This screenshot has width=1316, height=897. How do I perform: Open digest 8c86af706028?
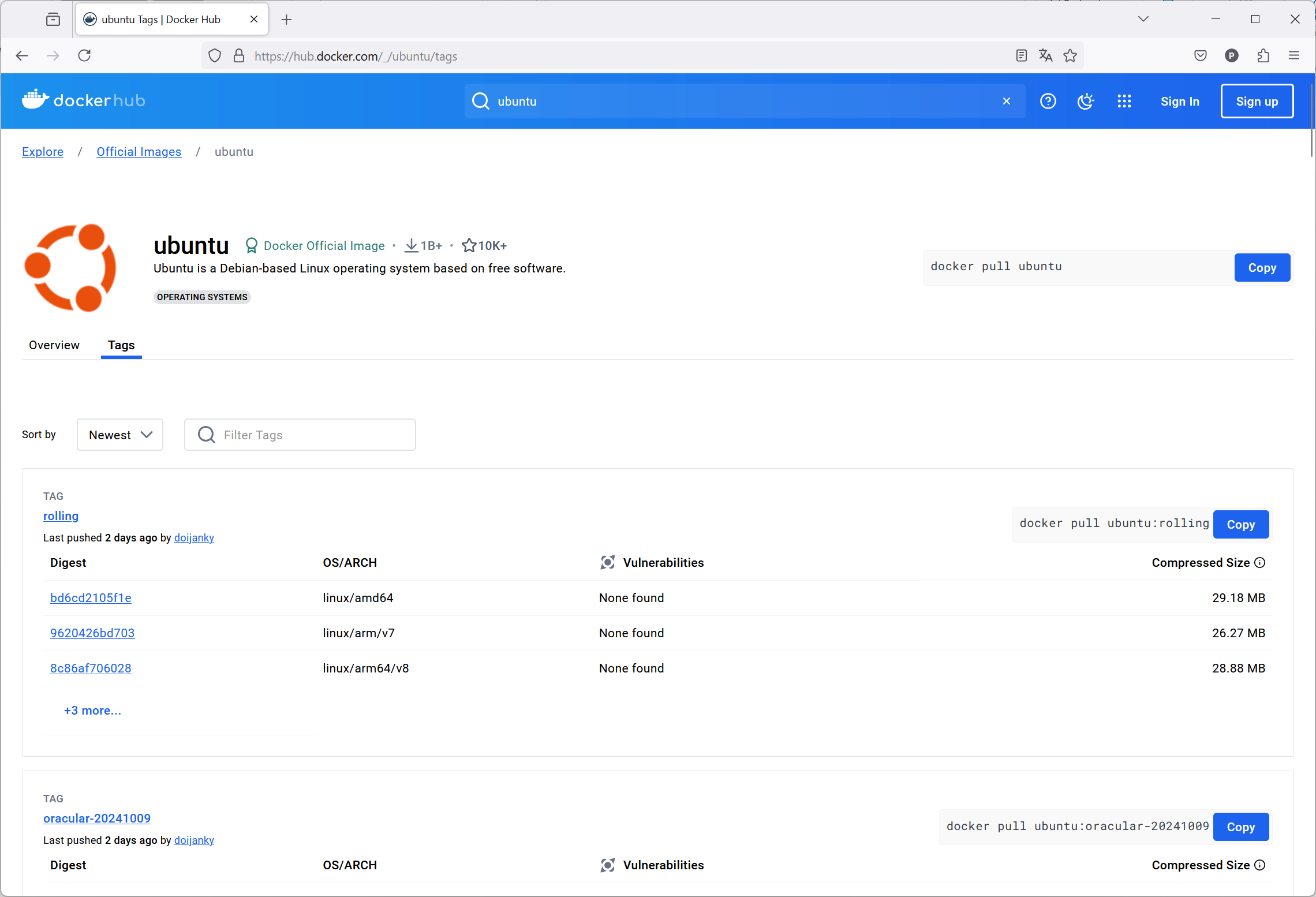click(x=91, y=668)
